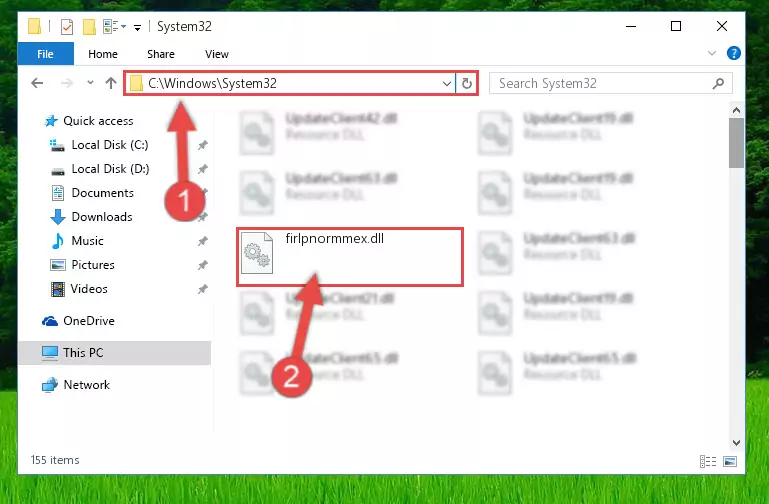
Task: Toggle the pin next to Videos
Action: (x=203, y=289)
